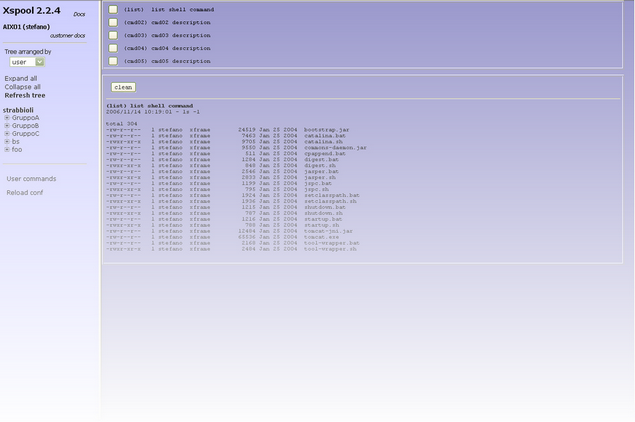Image resolution: width=635 pixels, height=422 pixels.
Task: Select Reload conf in the sidebar
Action: click(x=25, y=192)
